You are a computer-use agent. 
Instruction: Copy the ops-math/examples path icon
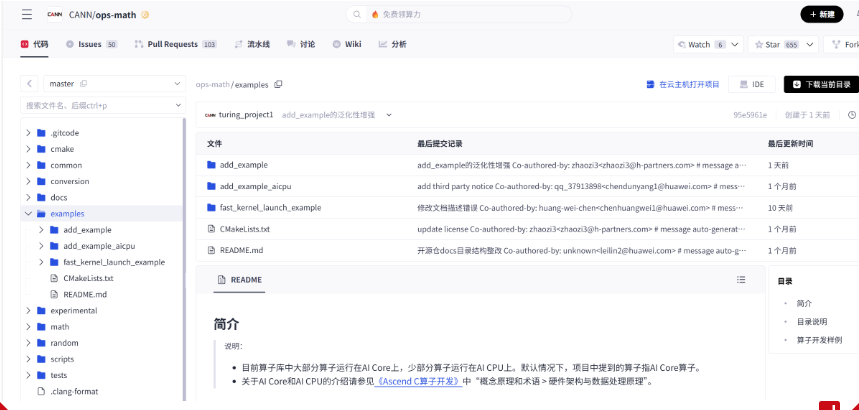click(x=278, y=85)
